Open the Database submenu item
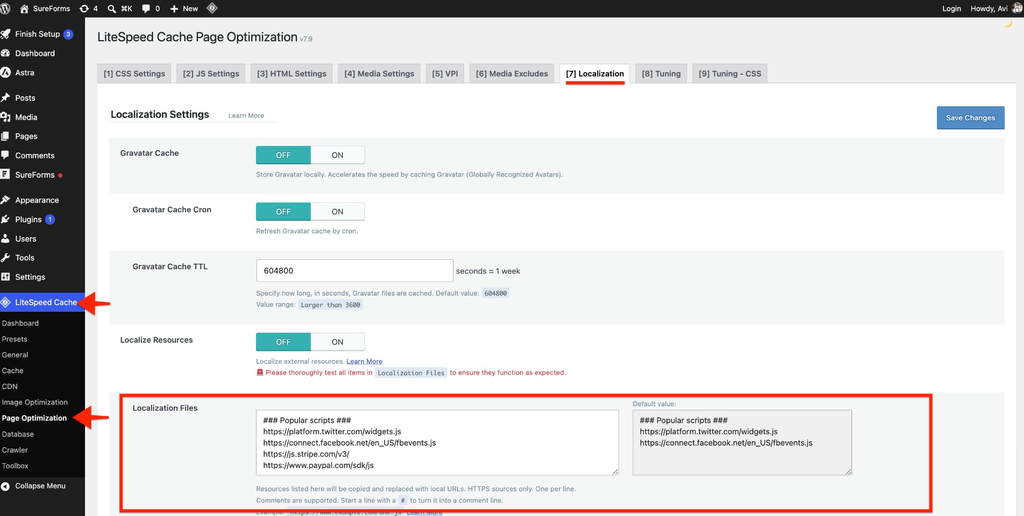 (x=18, y=434)
